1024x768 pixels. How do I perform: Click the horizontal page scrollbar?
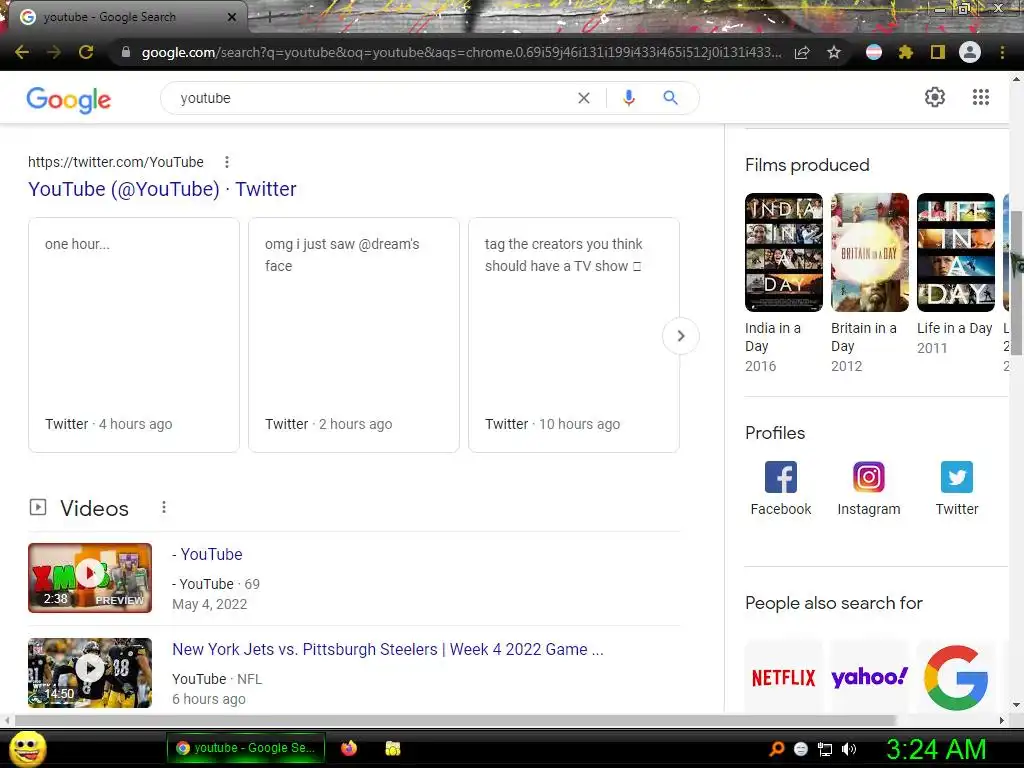(x=457, y=720)
